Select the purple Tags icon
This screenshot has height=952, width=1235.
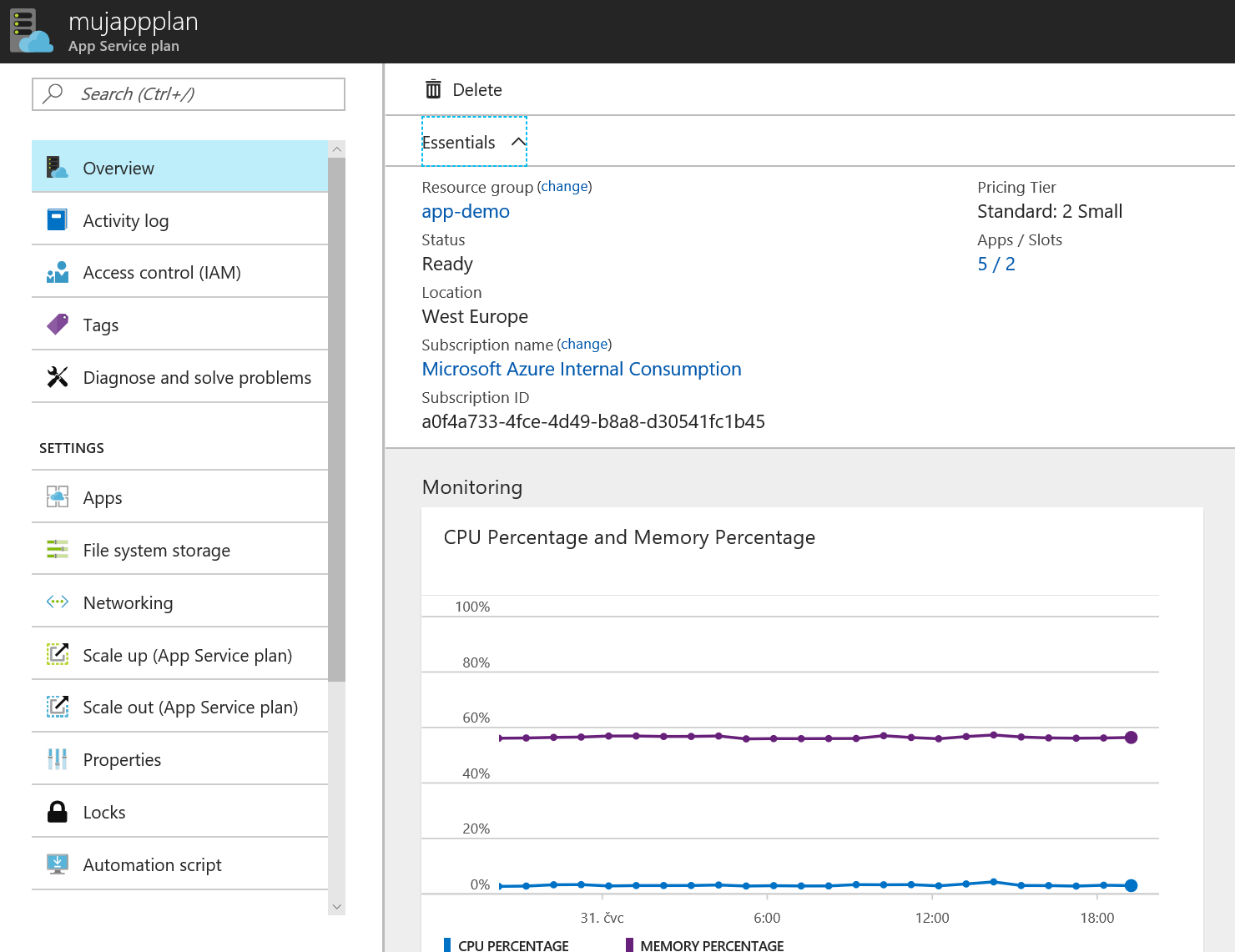click(x=57, y=325)
